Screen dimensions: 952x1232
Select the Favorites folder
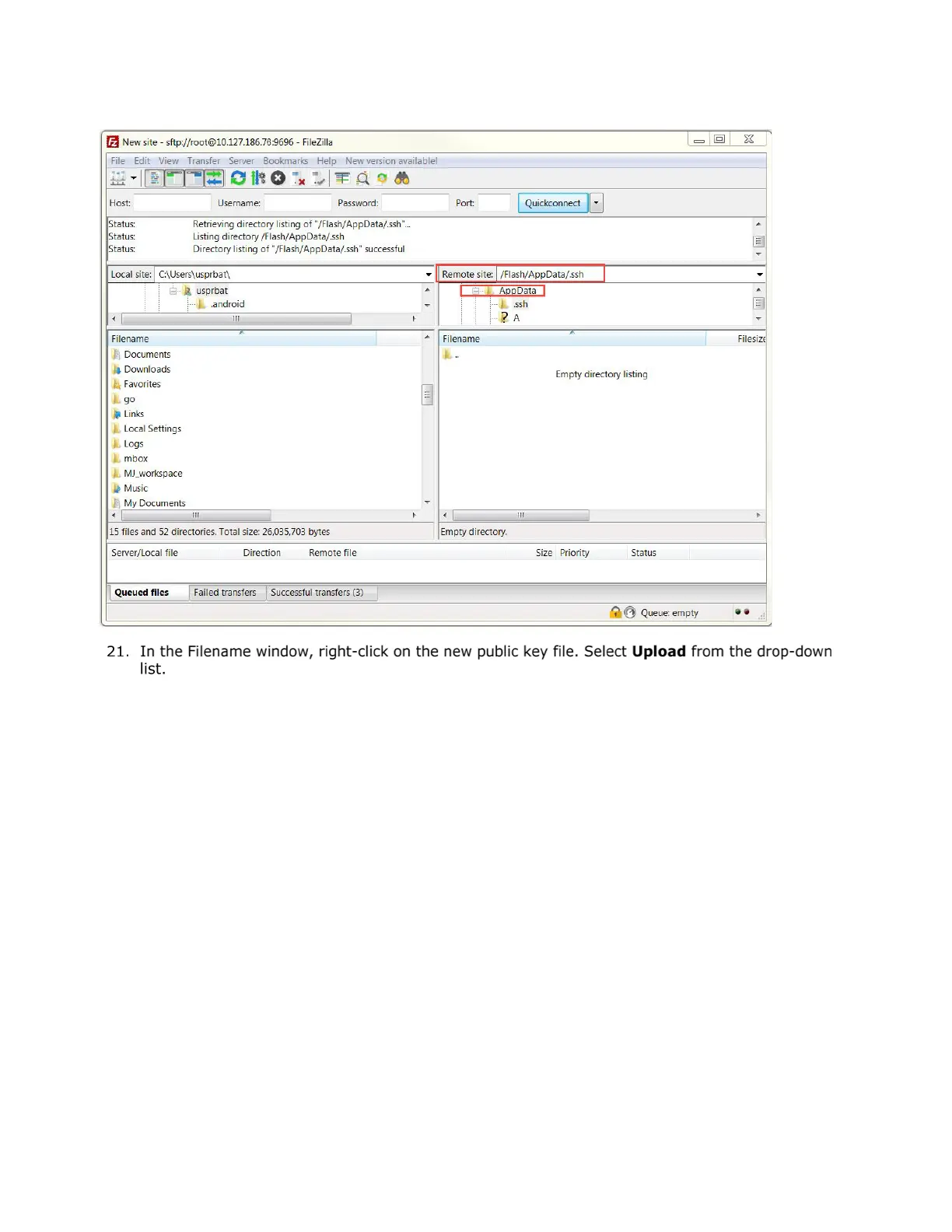click(137, 384)
